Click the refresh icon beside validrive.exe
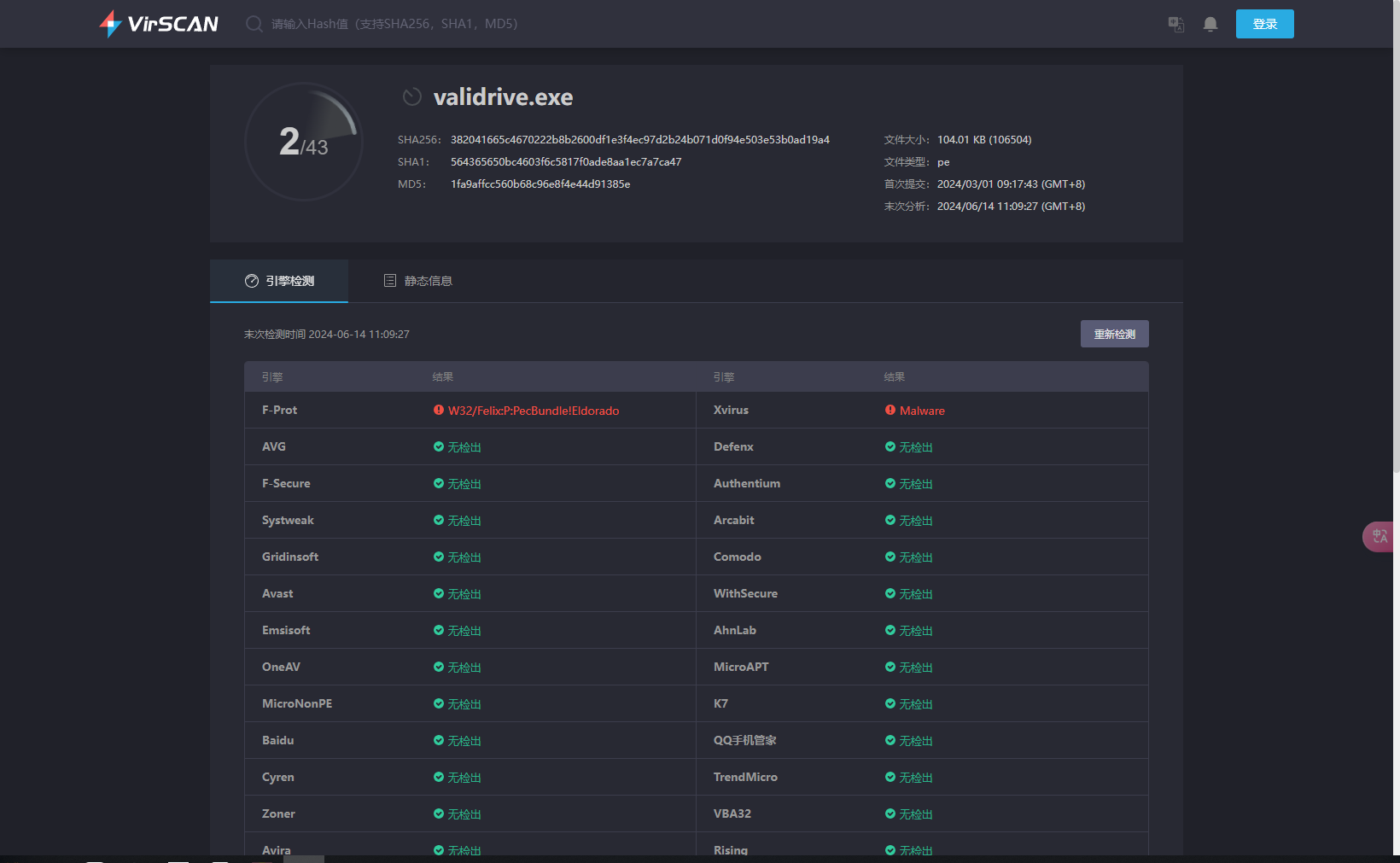 click(x=412, y=97)
